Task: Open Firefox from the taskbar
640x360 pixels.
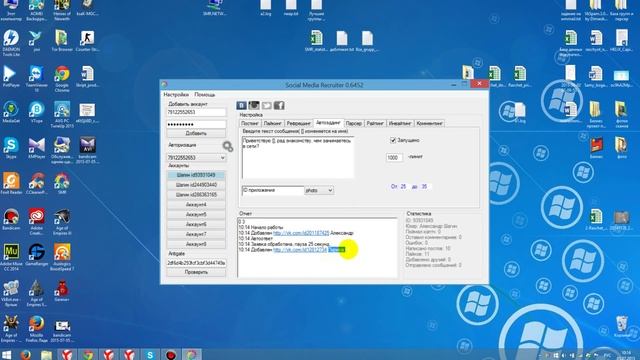Action: coord(26,355)
